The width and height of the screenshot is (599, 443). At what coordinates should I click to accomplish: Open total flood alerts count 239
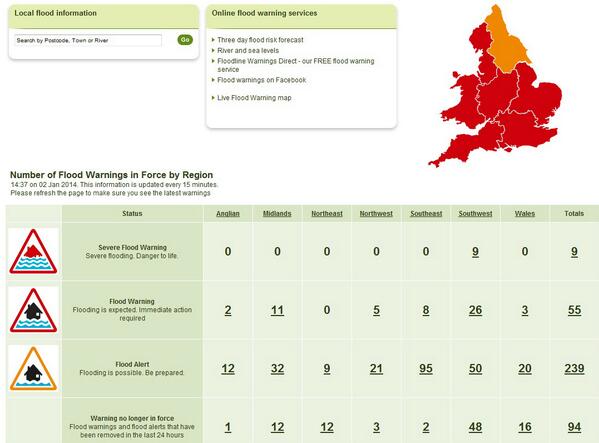tap(574, 369)
